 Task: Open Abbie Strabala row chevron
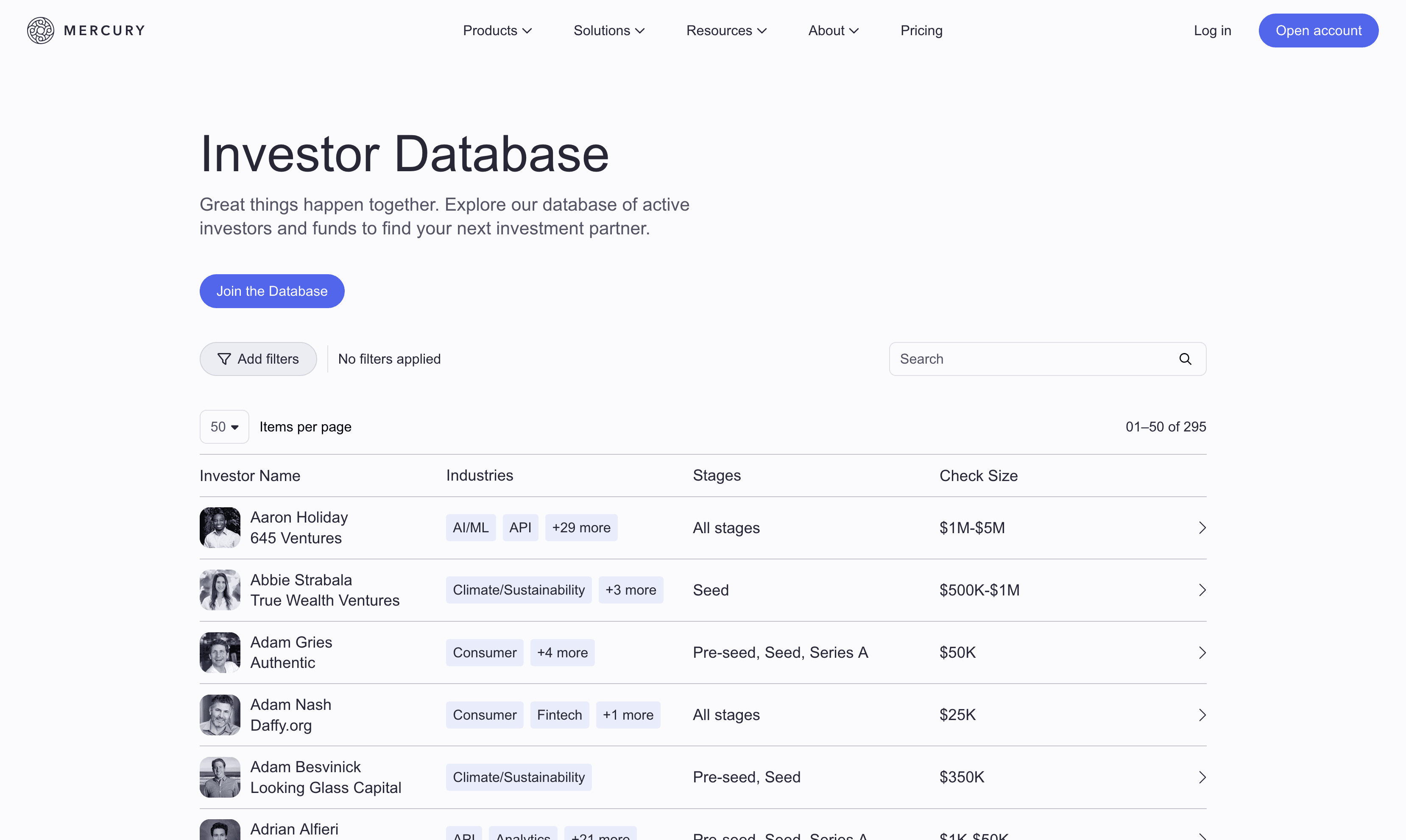pos(1202,590)
